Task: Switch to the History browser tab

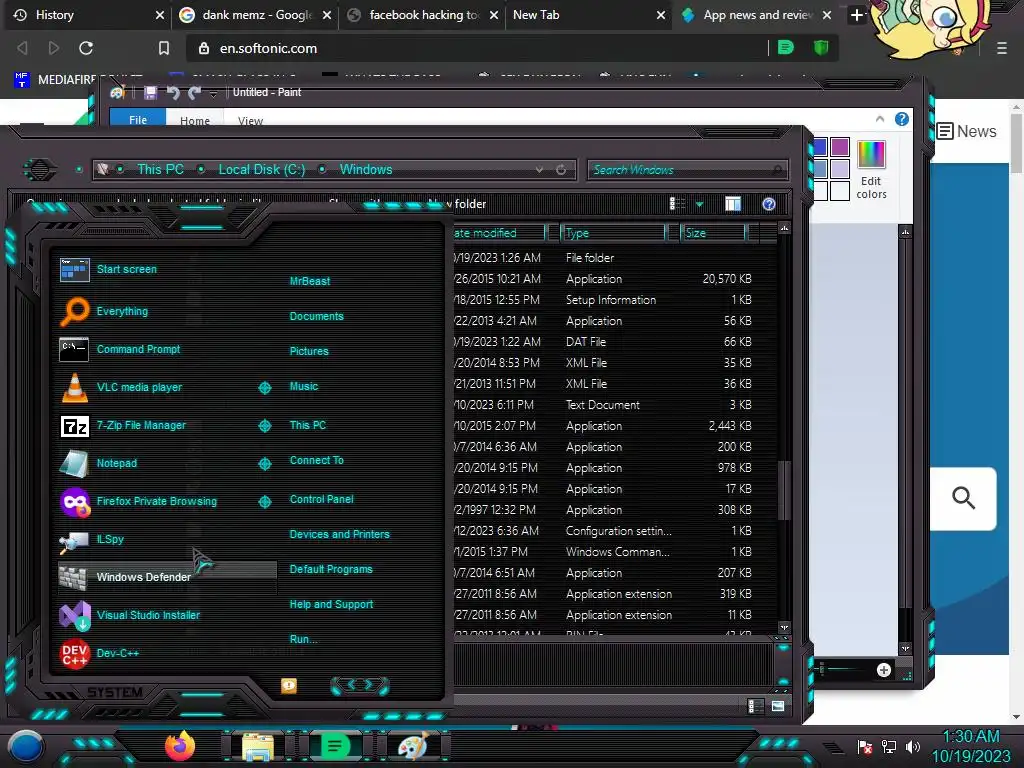Action: pyautogui.click(x=88, y=15)
